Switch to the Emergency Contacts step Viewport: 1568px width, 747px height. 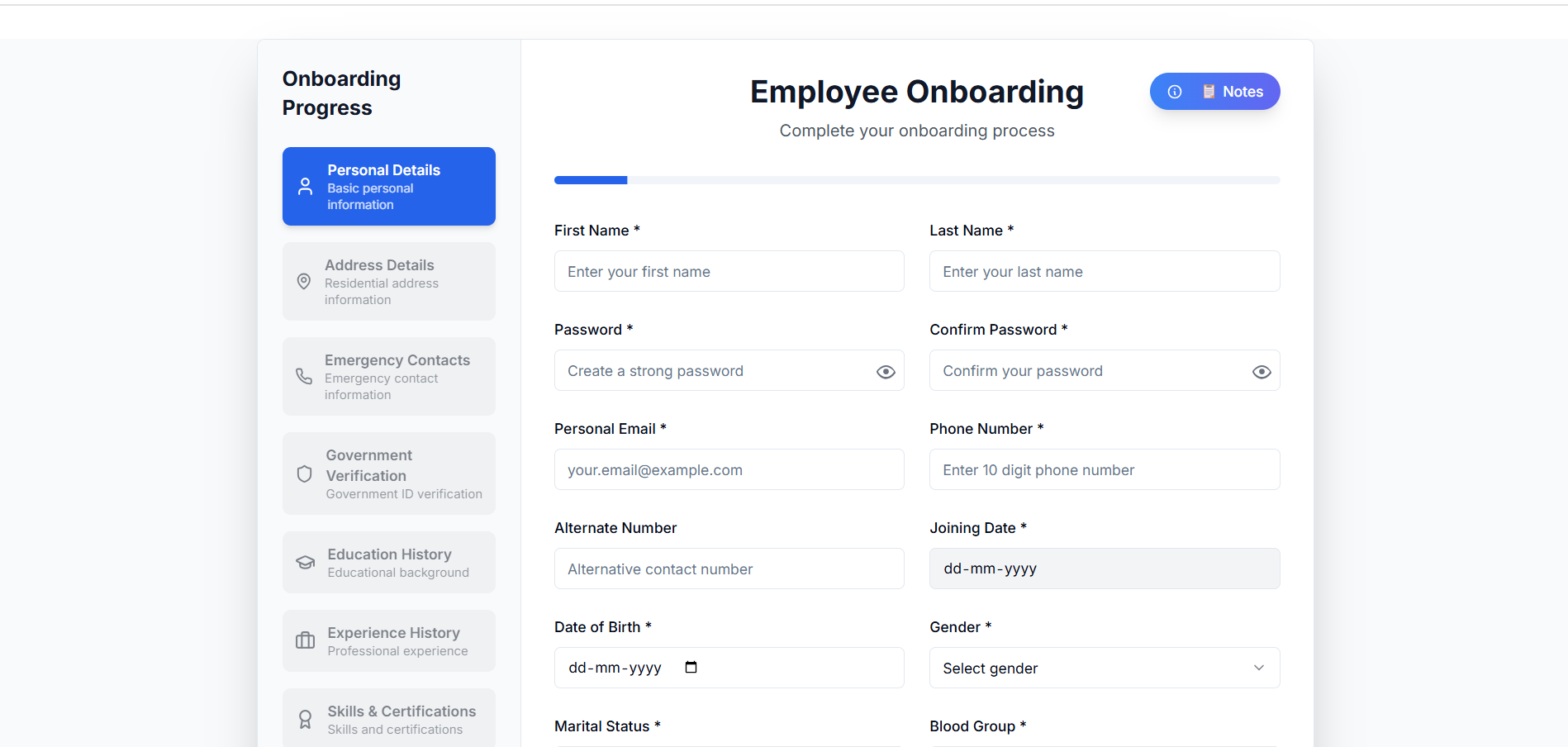click(389, 376)
